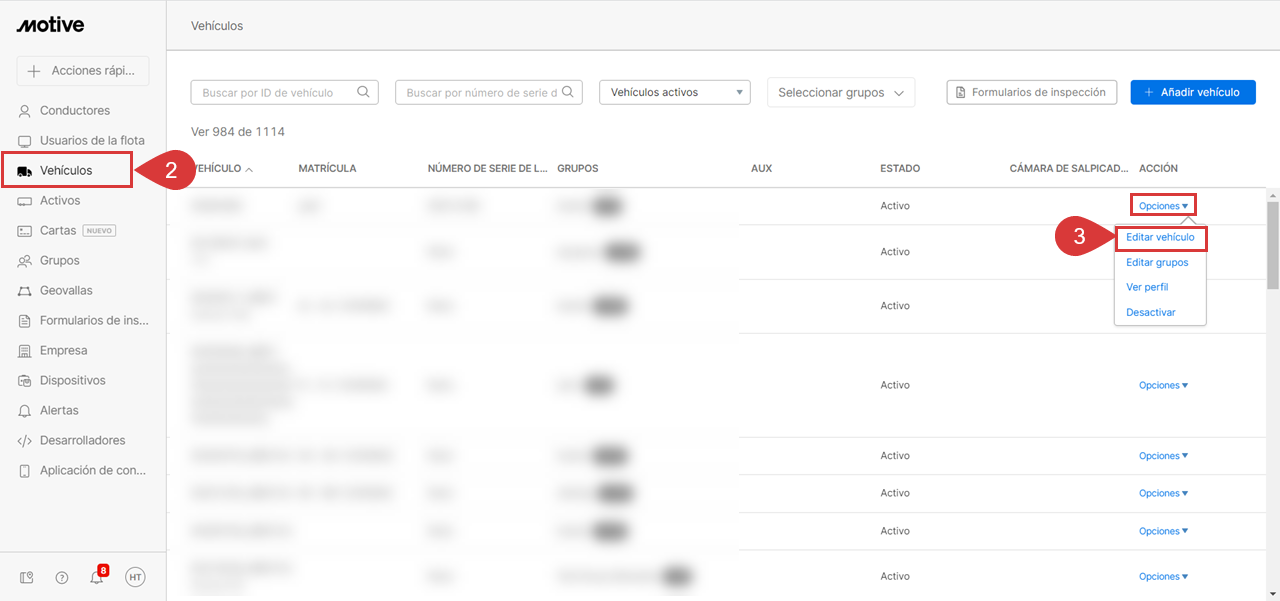Open Acciones rápidas quick actions button
This screenshot has height=601, width=1280.
pyautogui.click(x=83, y=71)
